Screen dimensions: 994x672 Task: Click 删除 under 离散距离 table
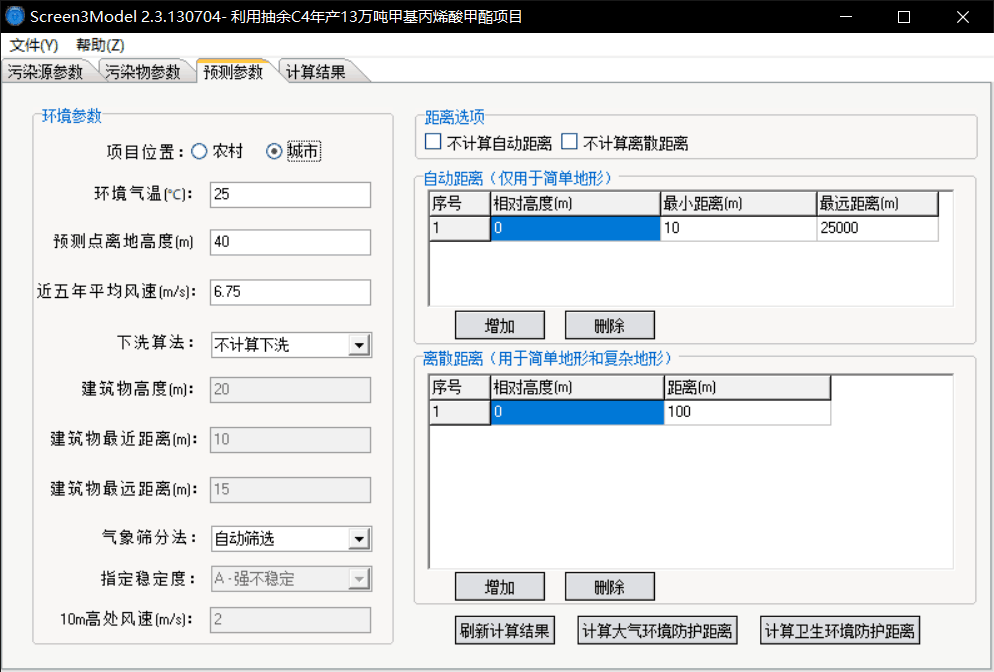(610, 586)
